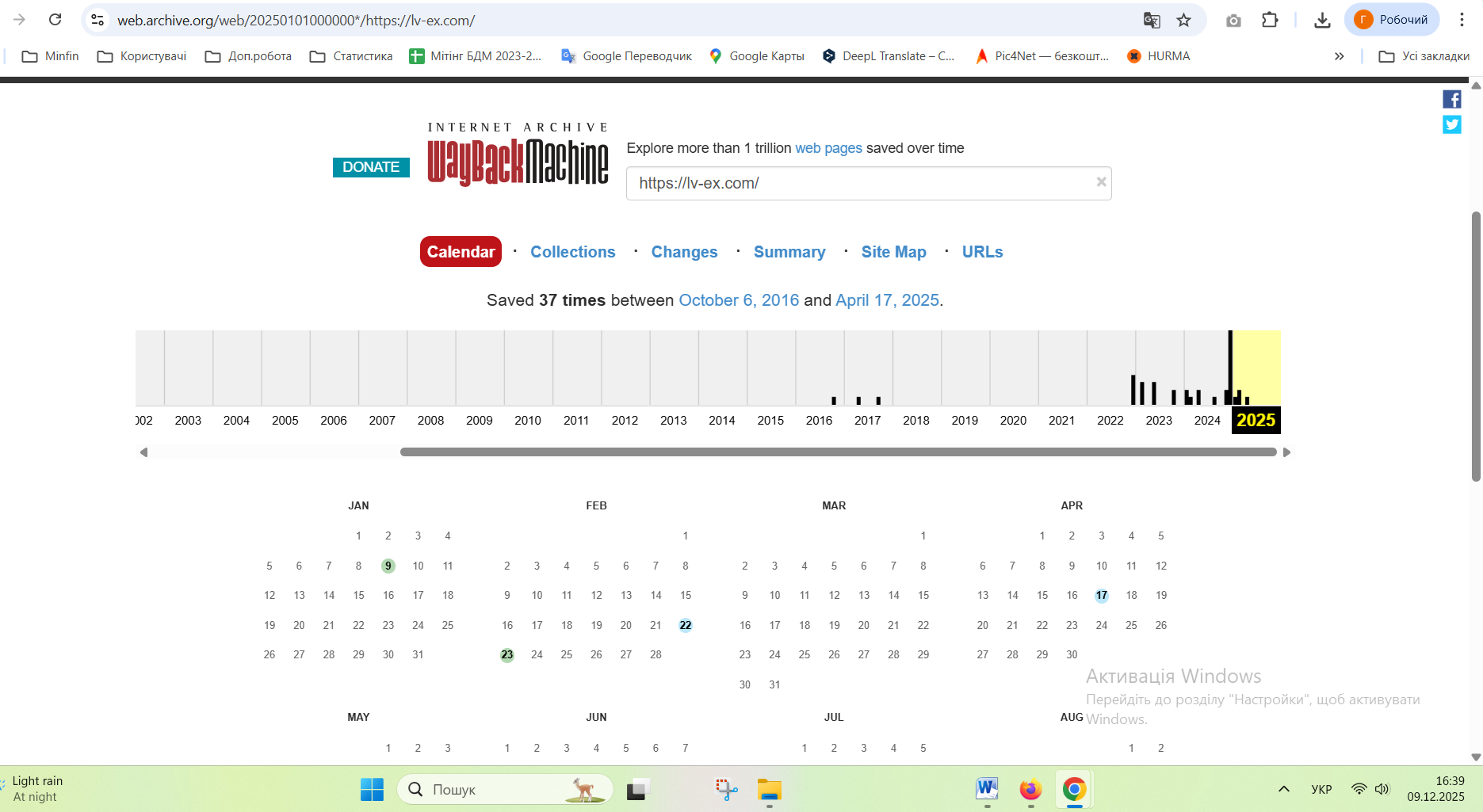This screenshot has width=1483, height=812.
Task: Open the Minfin bookmark folder
Action: (x=51, y=56)
